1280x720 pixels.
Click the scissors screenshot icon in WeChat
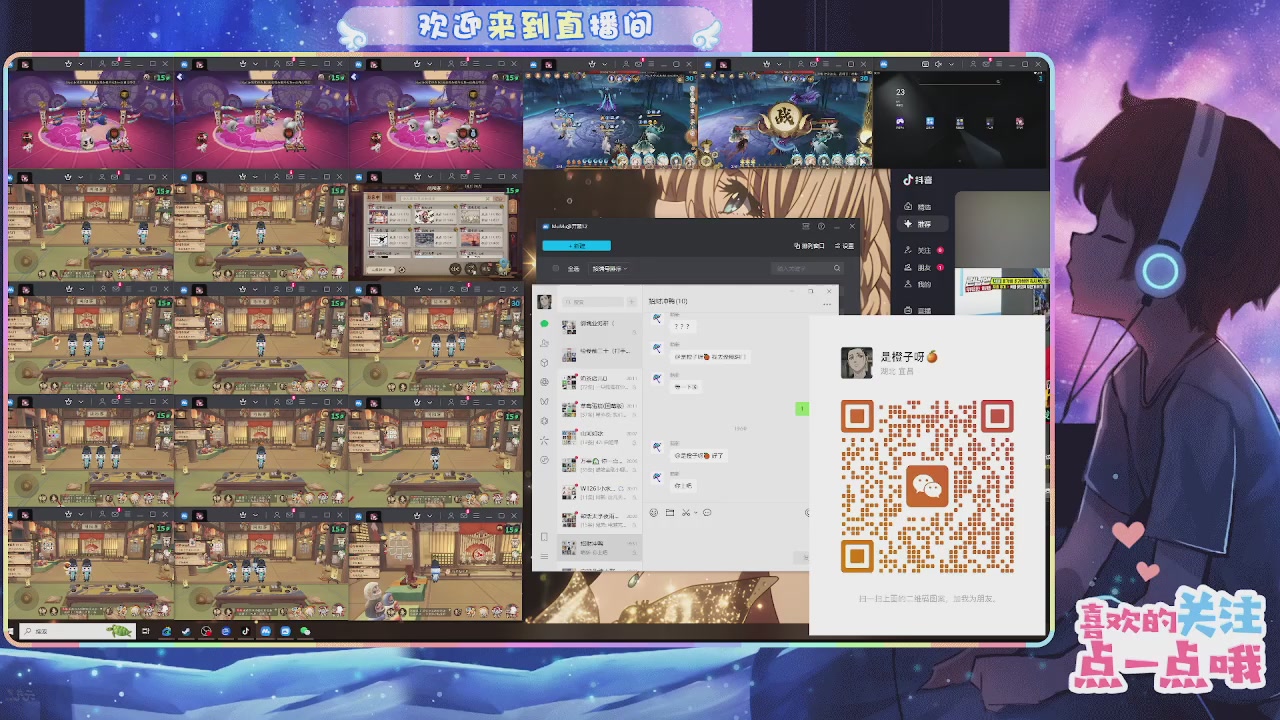point(685,512)
